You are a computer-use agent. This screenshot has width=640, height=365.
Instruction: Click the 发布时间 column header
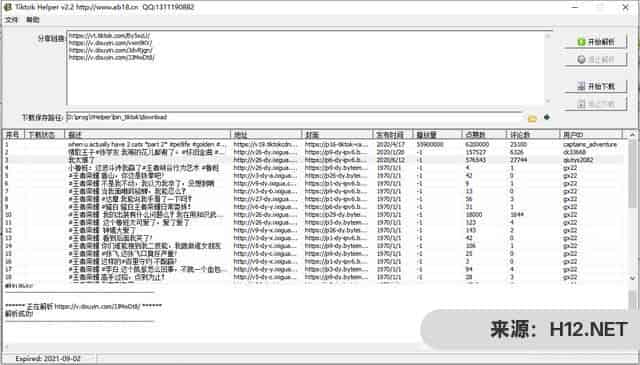(x=392, y=134)
